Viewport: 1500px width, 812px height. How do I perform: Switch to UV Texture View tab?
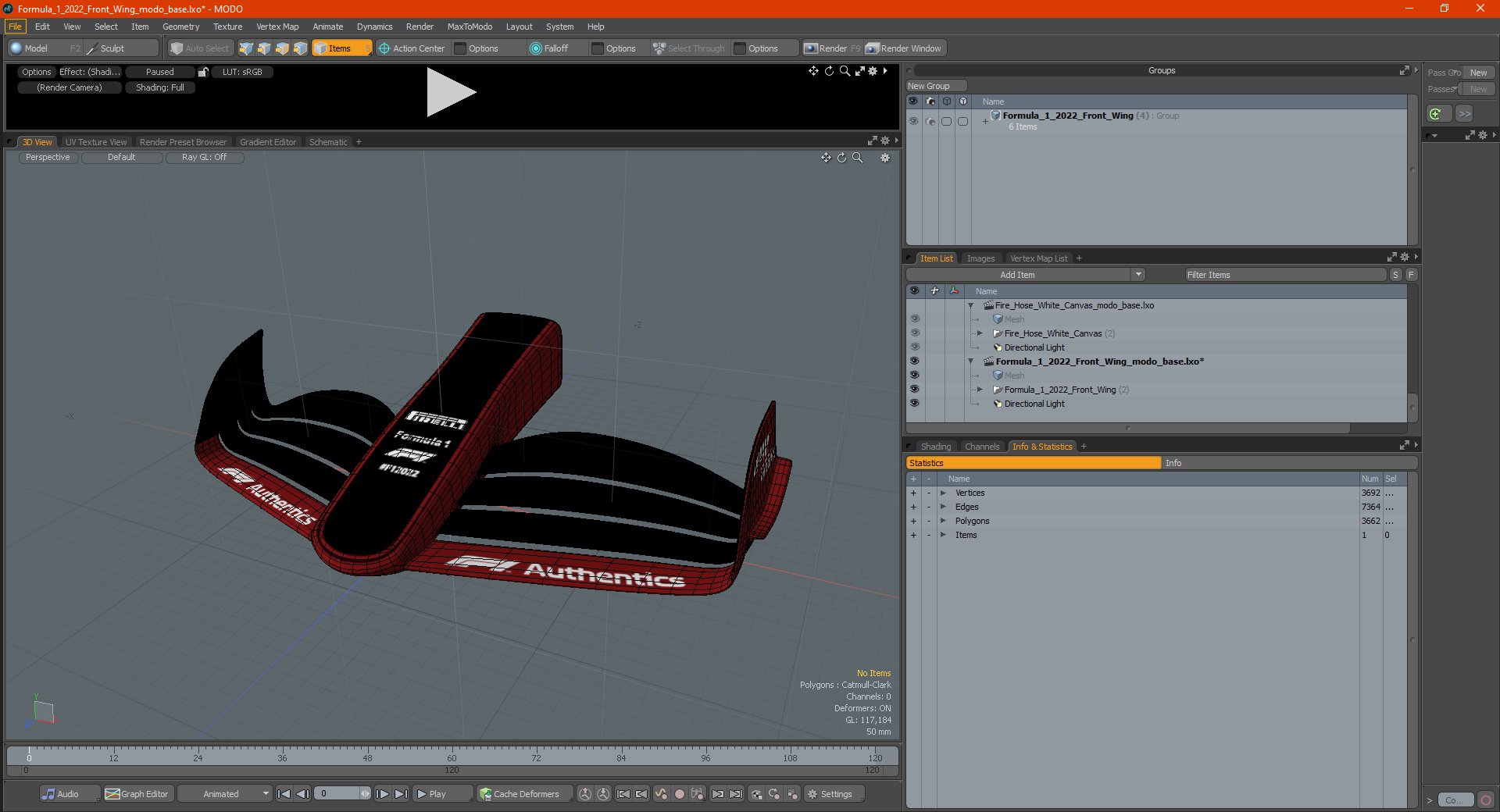95,142
